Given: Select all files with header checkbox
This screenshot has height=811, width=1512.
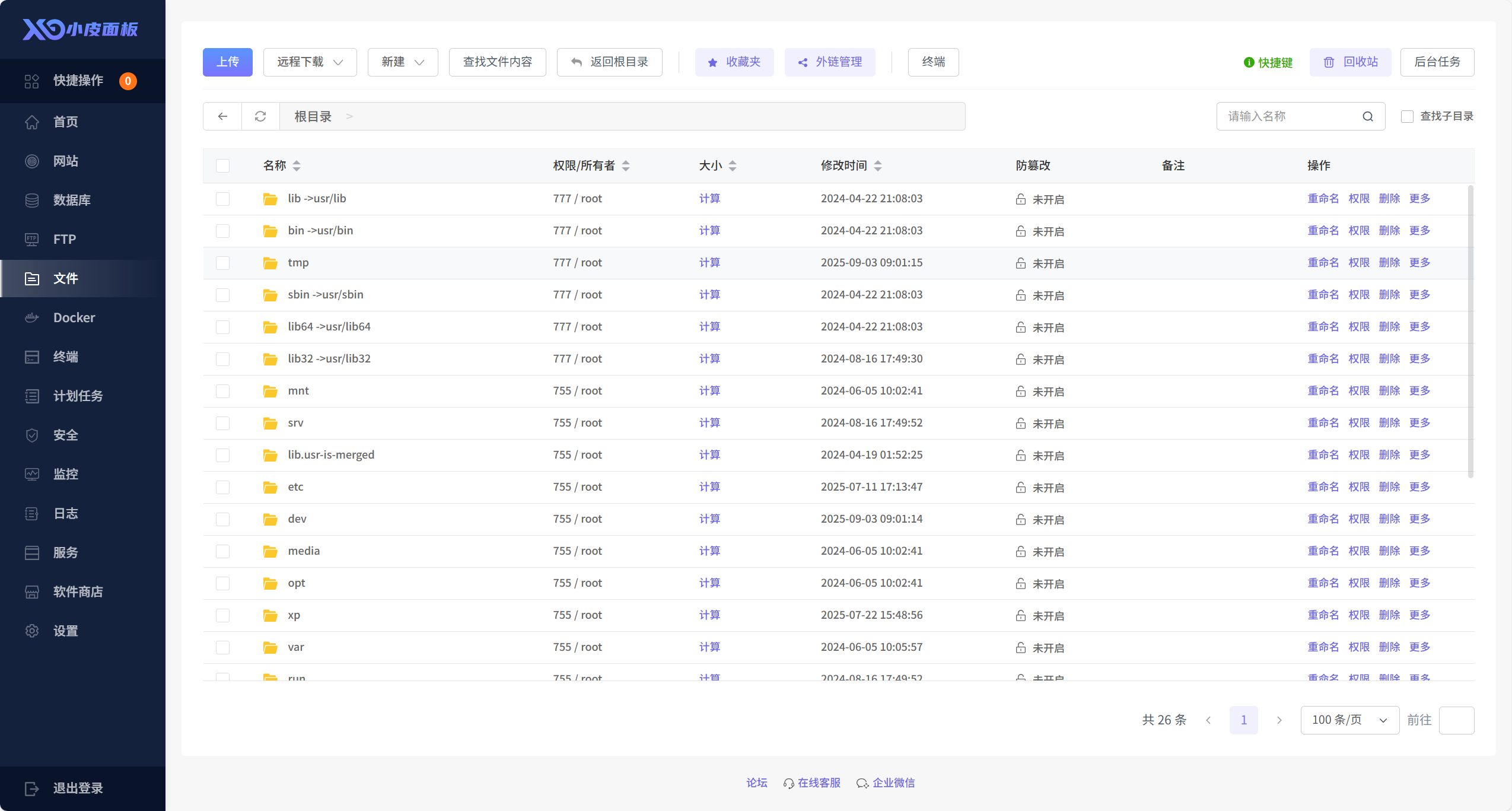Looking at the screenshot, I should coord(222,166).
